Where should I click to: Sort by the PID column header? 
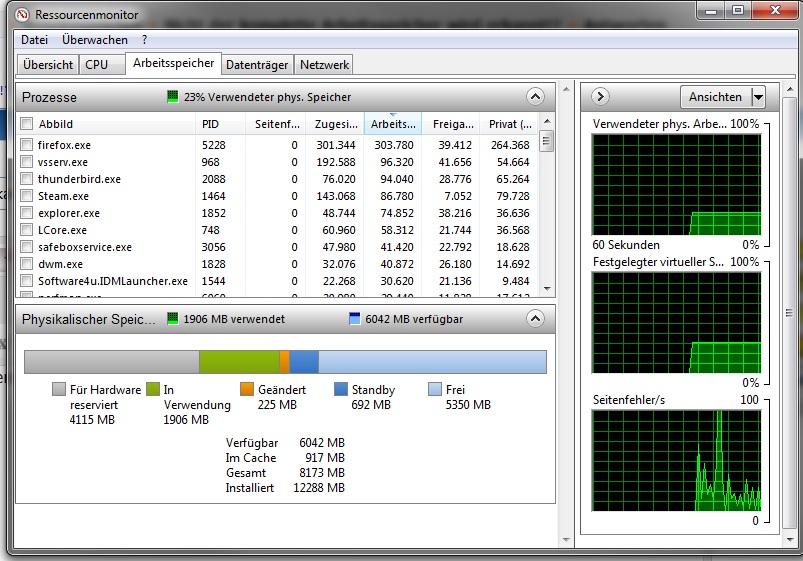coord(220,123)
